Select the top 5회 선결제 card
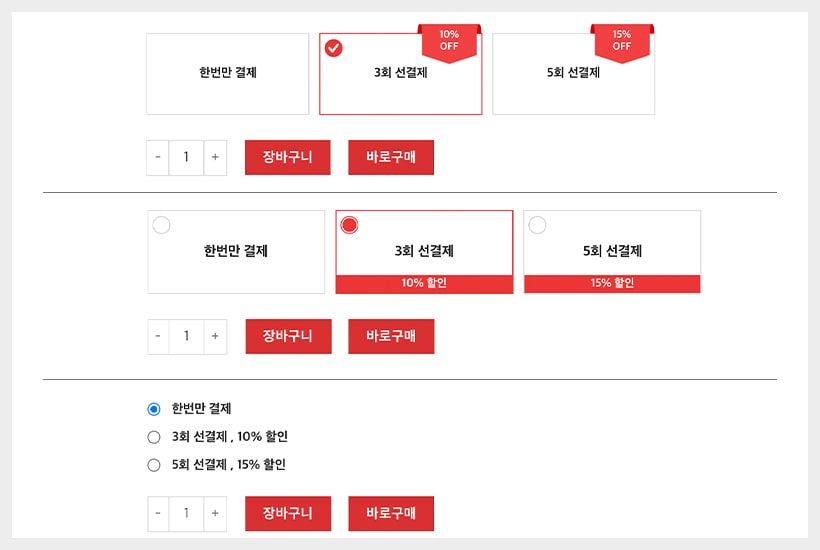This screenshot has height=550, width=820. pyautogui.click(x=573, y=73)
